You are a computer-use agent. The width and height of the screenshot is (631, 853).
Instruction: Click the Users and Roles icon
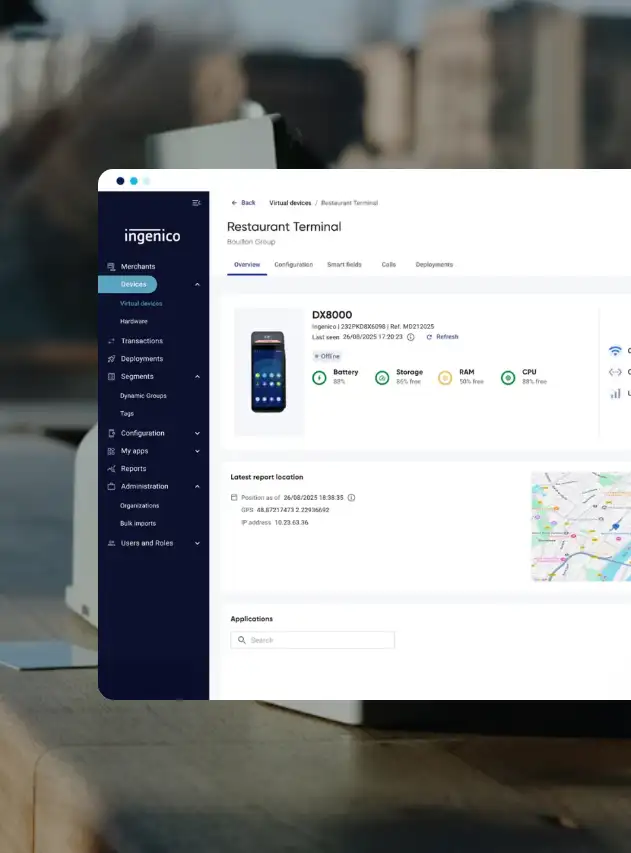click(111, 543)
